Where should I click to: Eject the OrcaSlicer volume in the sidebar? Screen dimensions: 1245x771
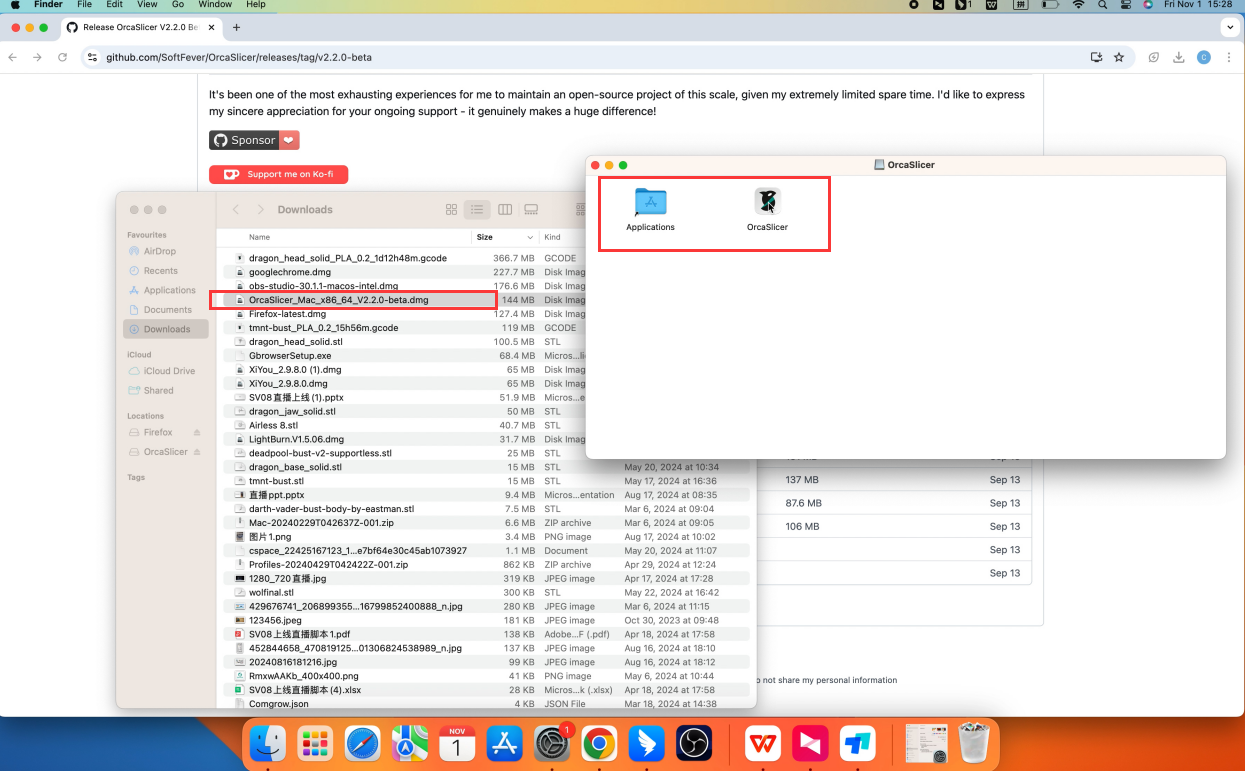pos(197,452)
